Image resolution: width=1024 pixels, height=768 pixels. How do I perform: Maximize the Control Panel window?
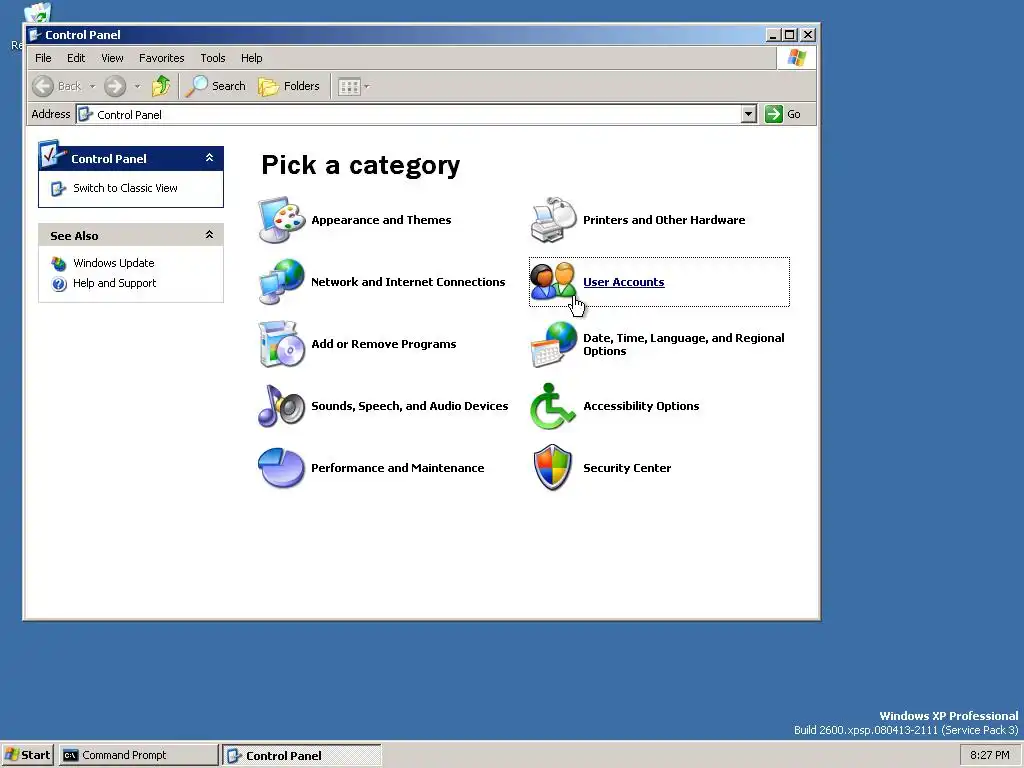coord(790,35)
